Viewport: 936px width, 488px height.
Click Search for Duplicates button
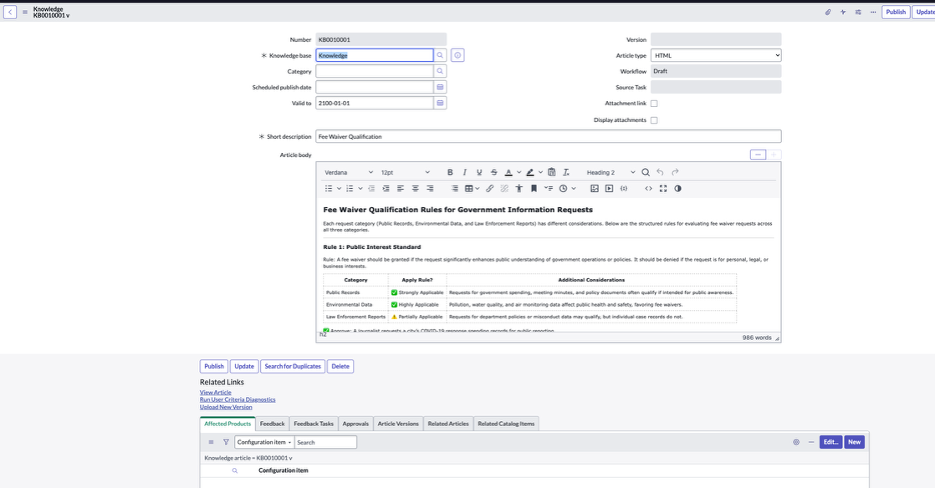(292, 366)
